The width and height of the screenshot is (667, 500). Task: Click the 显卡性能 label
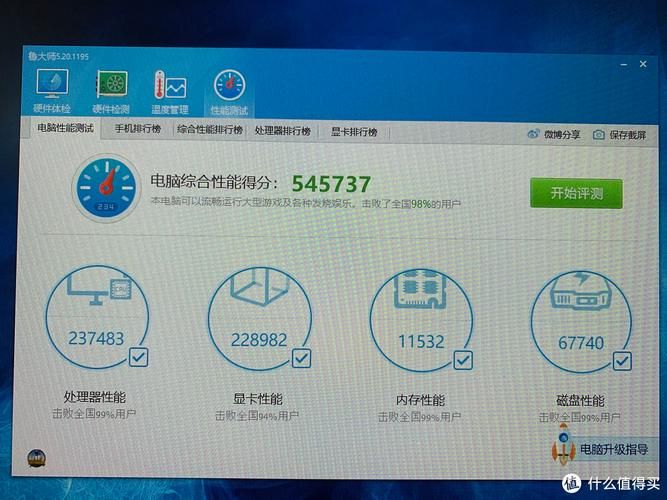point(257,399)
